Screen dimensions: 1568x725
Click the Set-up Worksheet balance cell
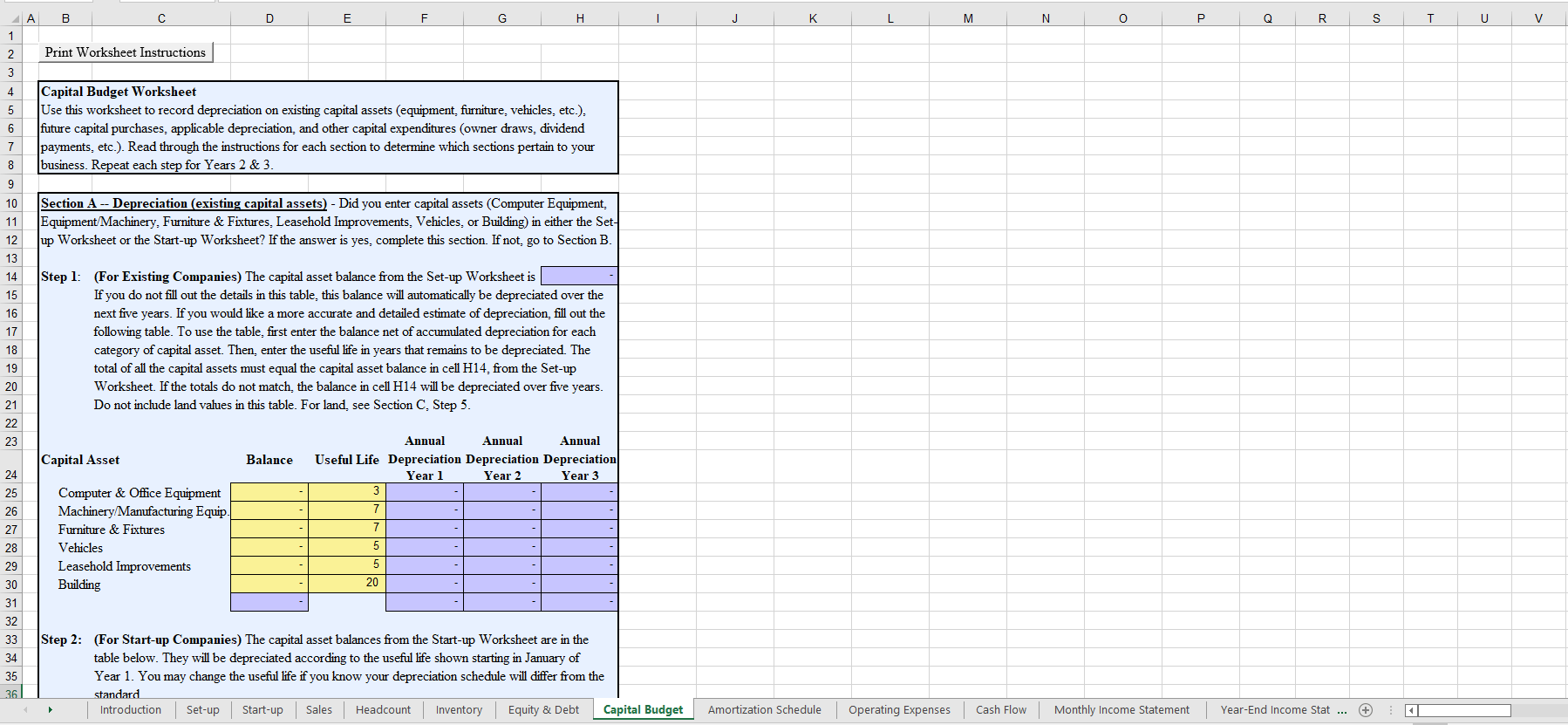pyautogui.click(x=579, y=277)
